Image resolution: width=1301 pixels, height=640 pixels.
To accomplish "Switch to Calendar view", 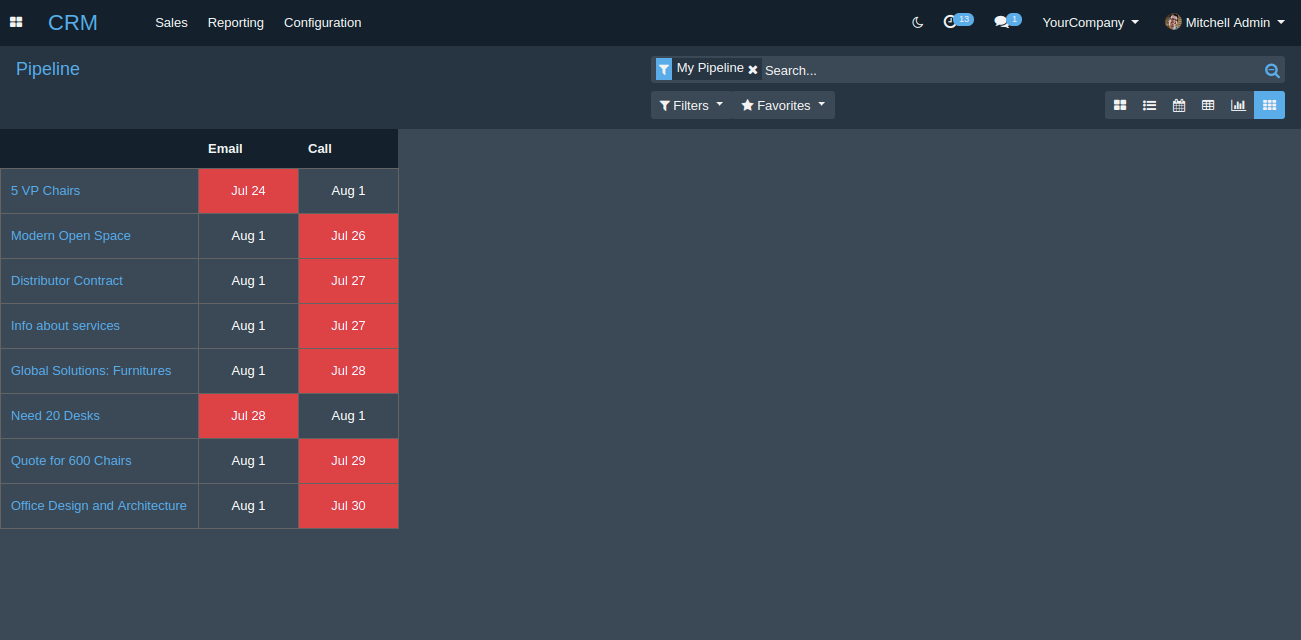I will 1179,105.
